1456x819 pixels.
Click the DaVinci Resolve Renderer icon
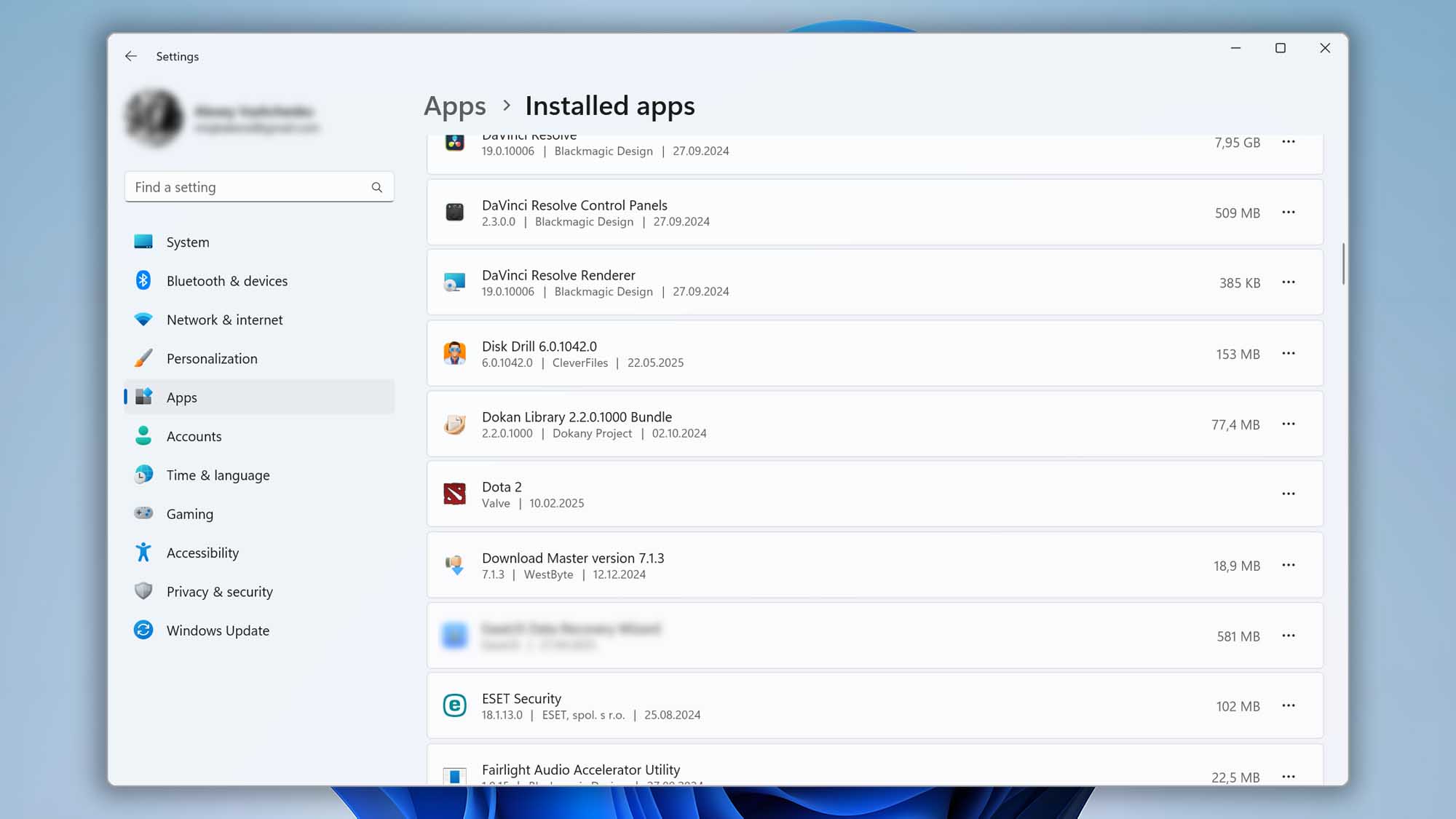click(x=455, y=282)
